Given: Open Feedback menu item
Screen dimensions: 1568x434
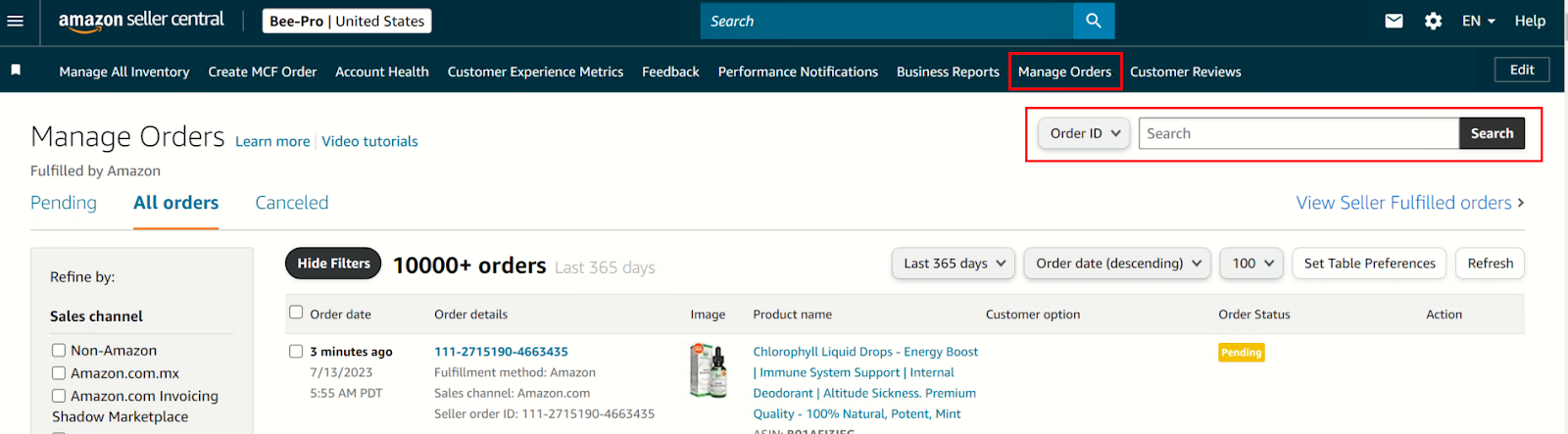Looking at the screenshot, I should (x=670, y=72).
